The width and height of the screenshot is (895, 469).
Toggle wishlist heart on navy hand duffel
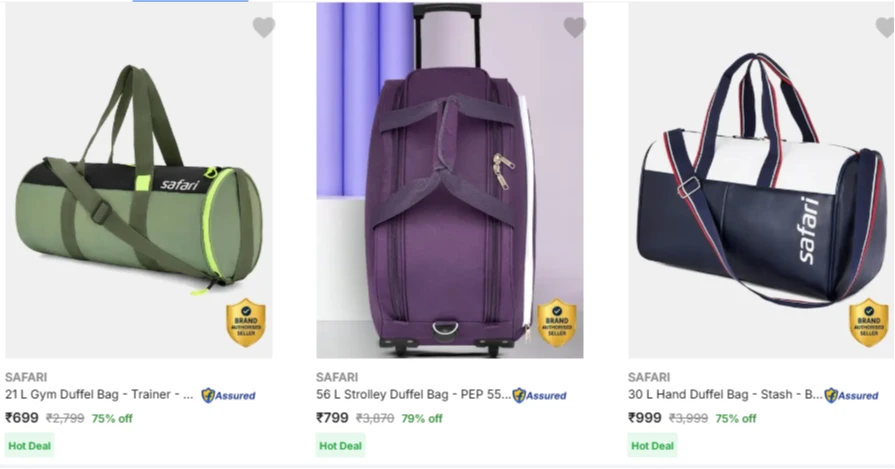tap(886, 27)
